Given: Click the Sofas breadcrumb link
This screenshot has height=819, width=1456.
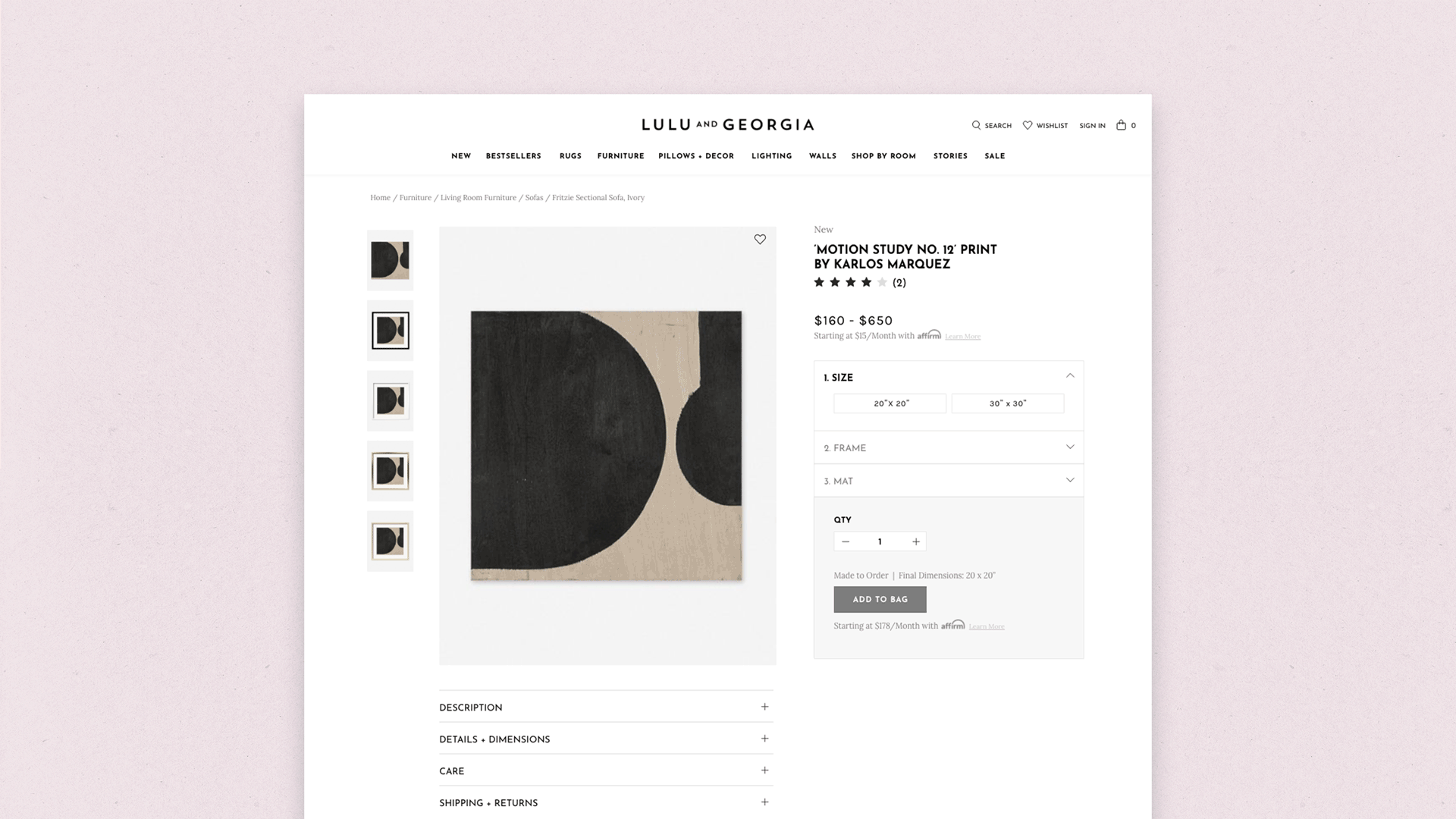Looking at the screenshot, I should pyautogui.click(x=534, y=198).
